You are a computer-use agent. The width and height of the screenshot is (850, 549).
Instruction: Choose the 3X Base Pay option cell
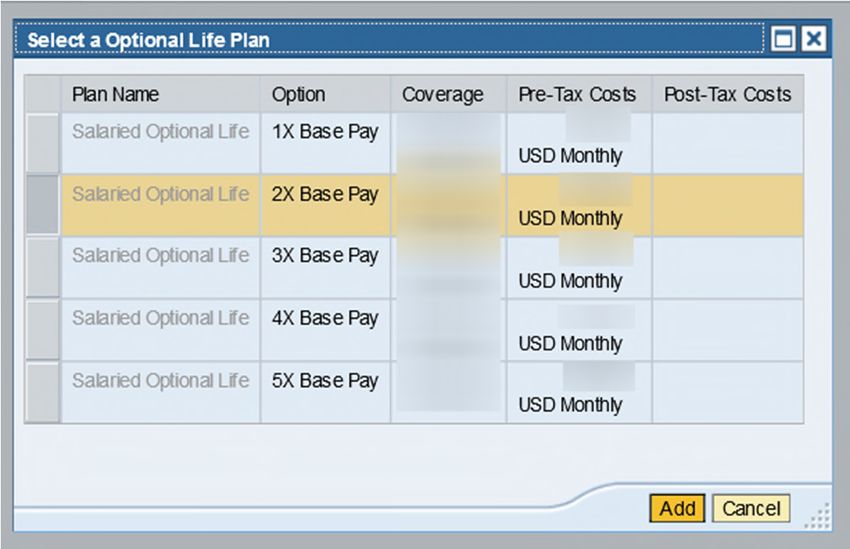(x=325, y=267)
